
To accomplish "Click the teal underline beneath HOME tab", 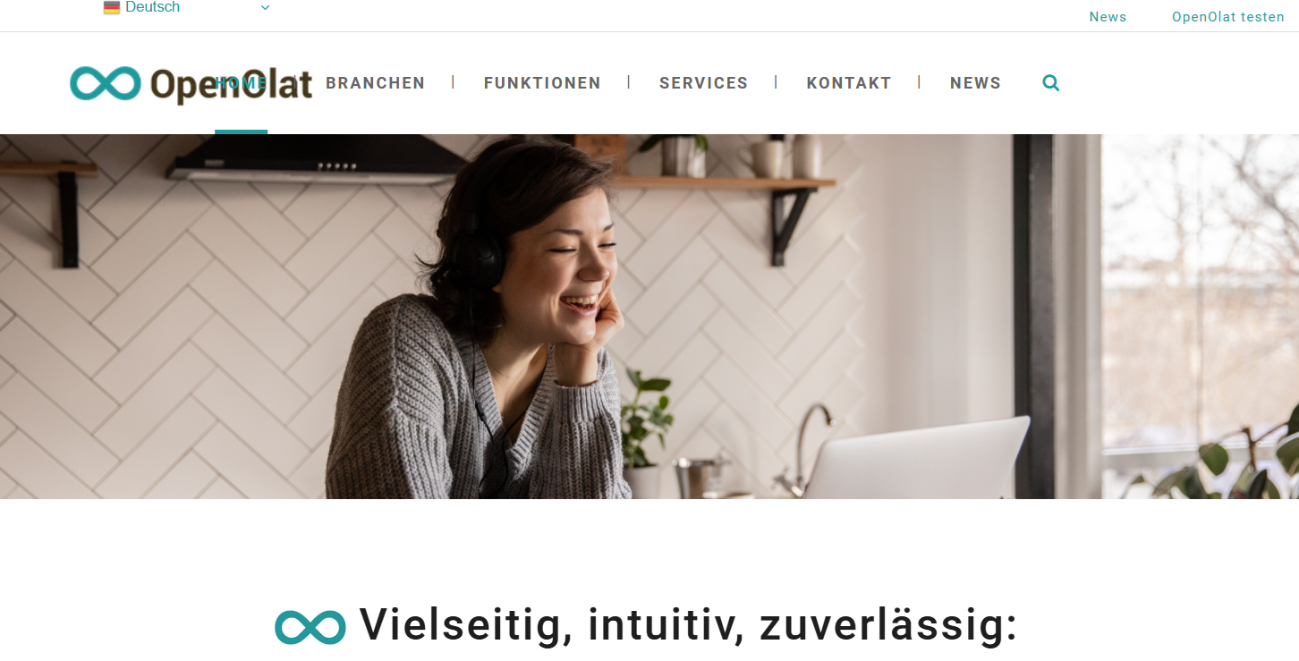I will [x=241, y=131].
